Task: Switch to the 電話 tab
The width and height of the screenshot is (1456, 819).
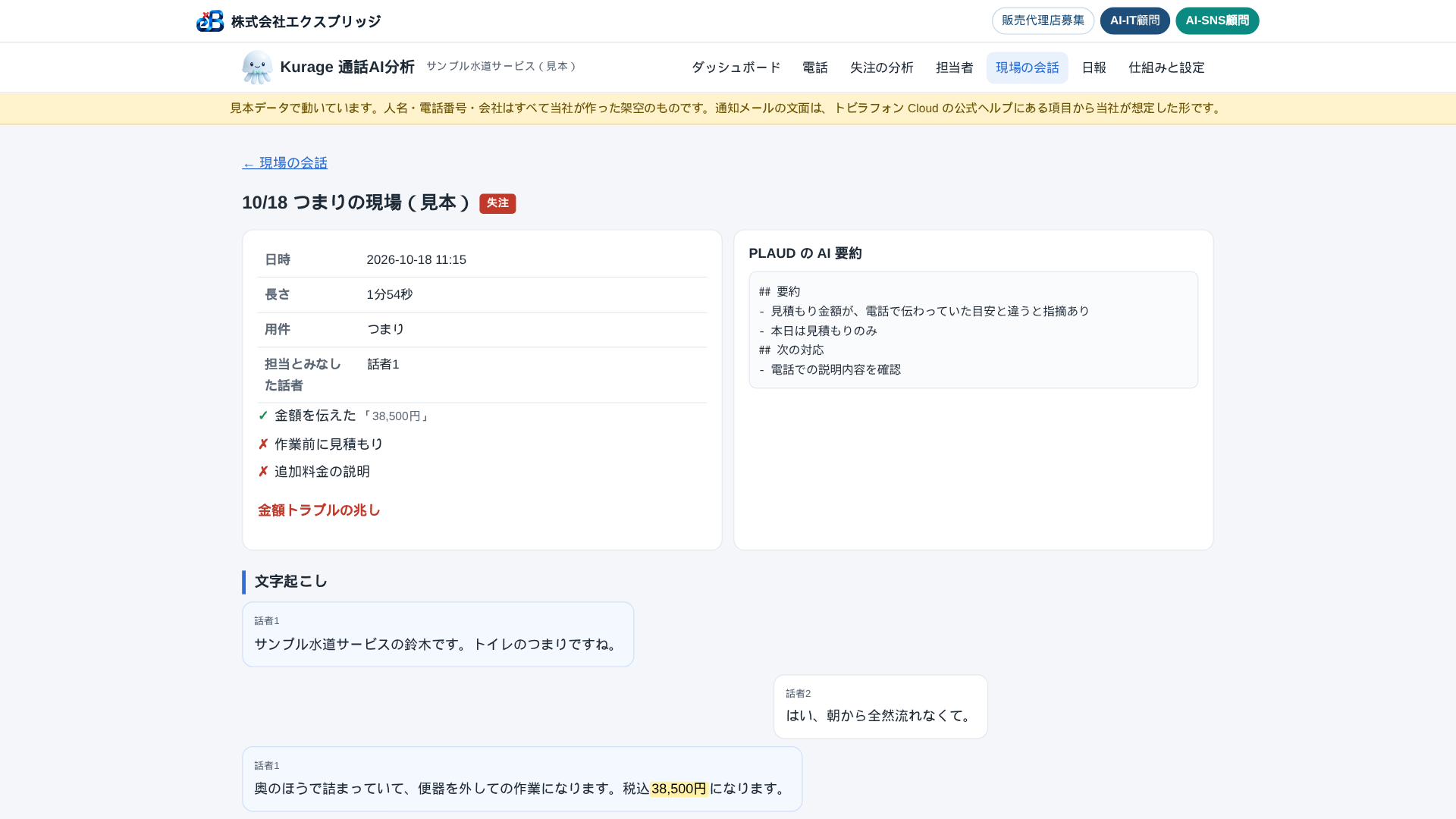Action: 815,67
